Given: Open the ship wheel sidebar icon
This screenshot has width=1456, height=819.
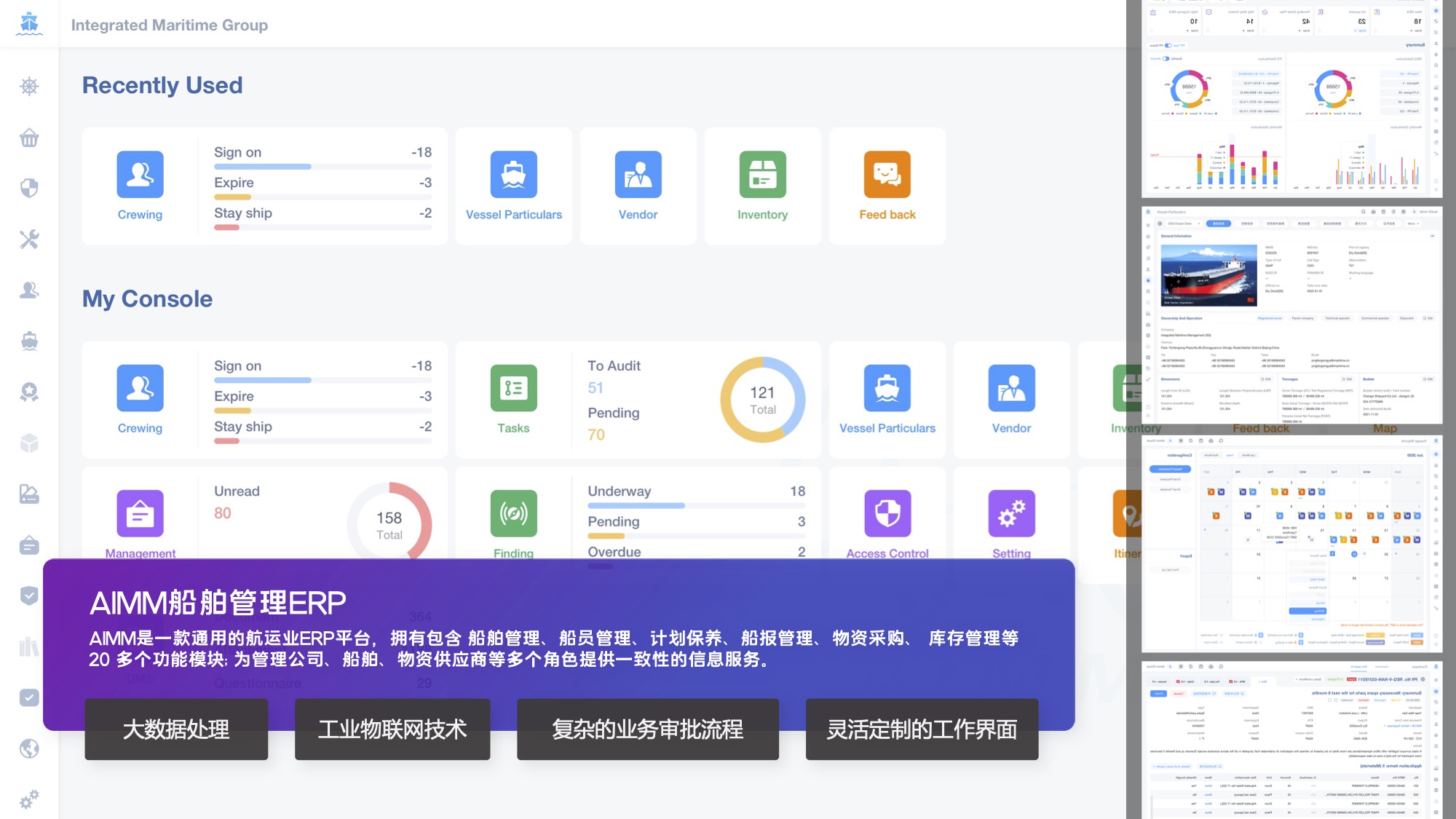Looking at the screenshot, I should coord(29,87).
